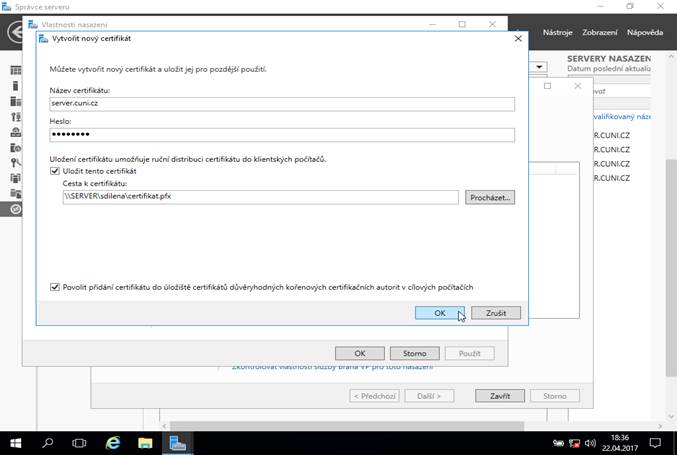Launch Internet Explorer from taskbar

113,443
